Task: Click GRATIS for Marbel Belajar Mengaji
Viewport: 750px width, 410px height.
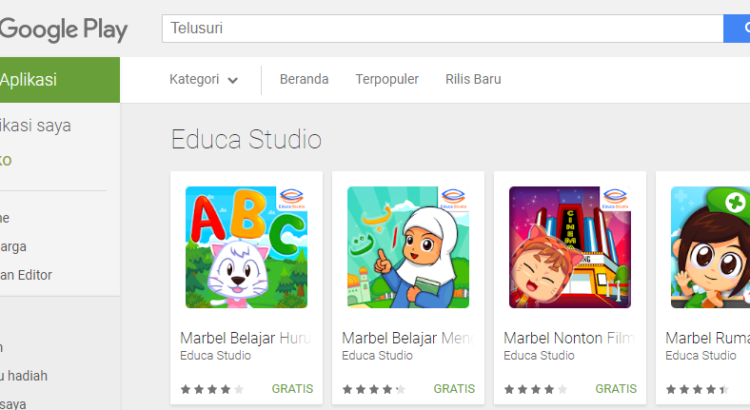Action: tap(454, 389)
